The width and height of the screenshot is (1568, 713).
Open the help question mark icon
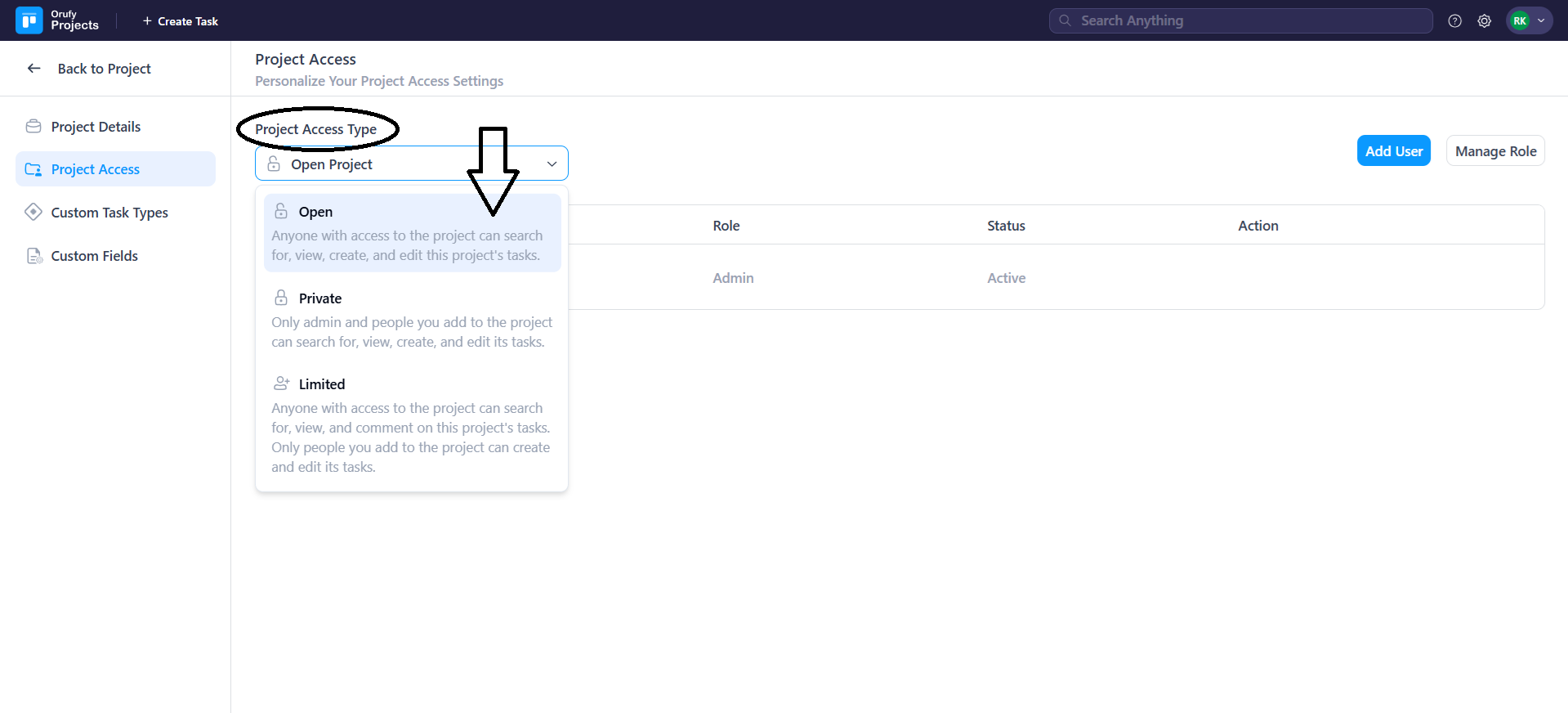tap(1454, 21)
